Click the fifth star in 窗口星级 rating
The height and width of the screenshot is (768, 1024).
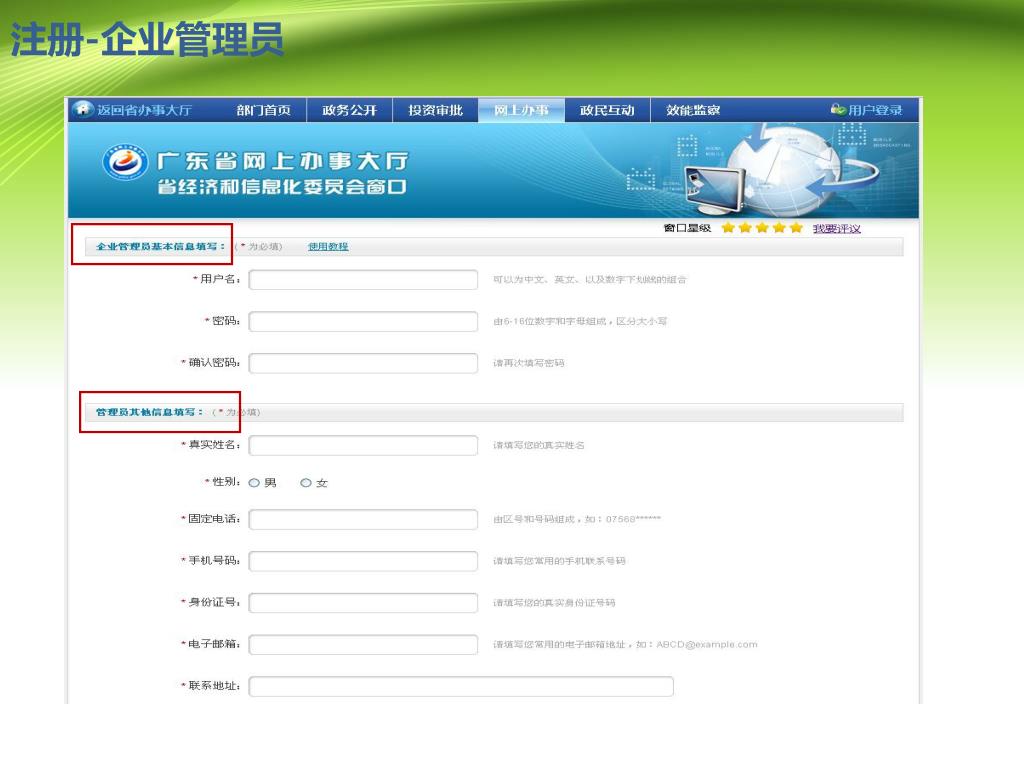click(796, 227)
